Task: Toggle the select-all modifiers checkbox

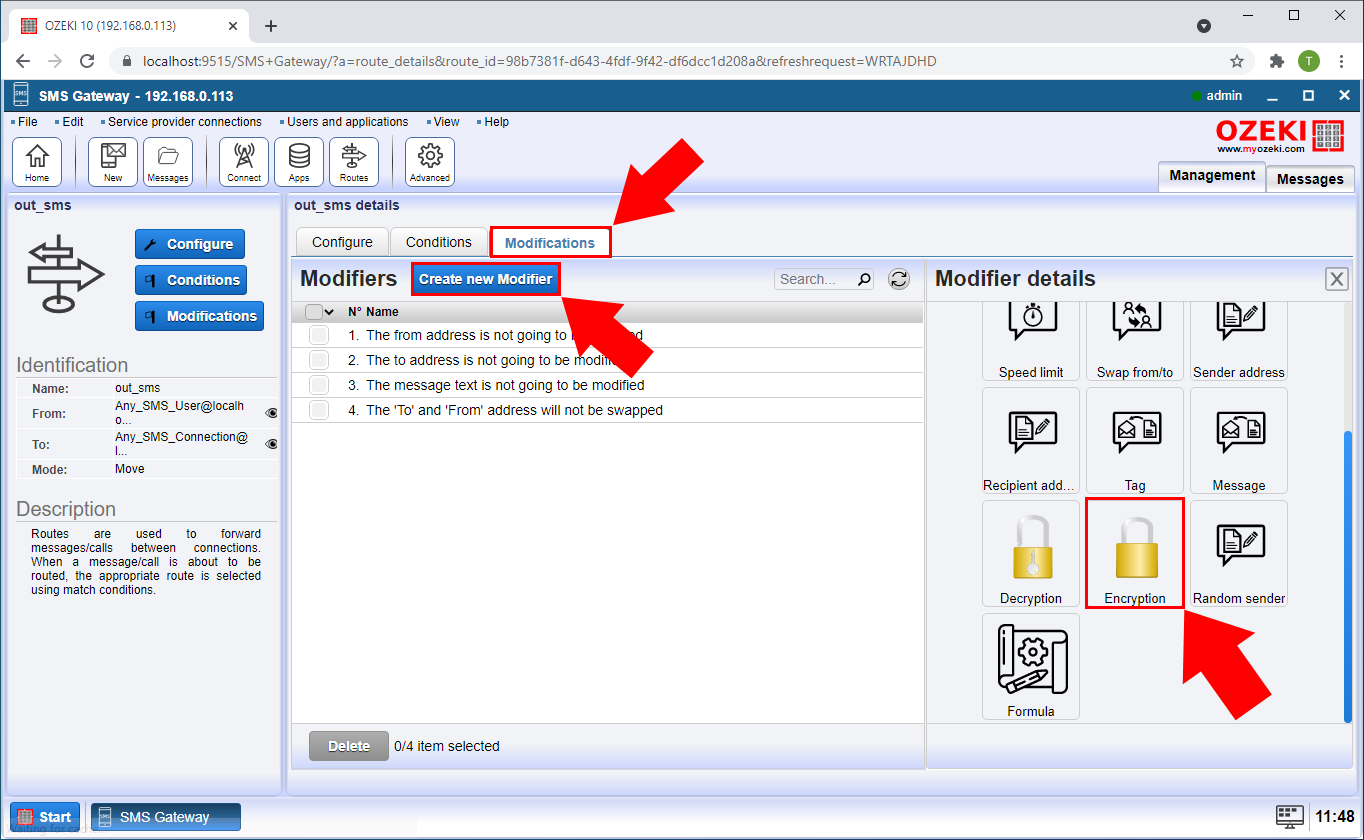Action: pyautogui.click(x=314, y=312)
